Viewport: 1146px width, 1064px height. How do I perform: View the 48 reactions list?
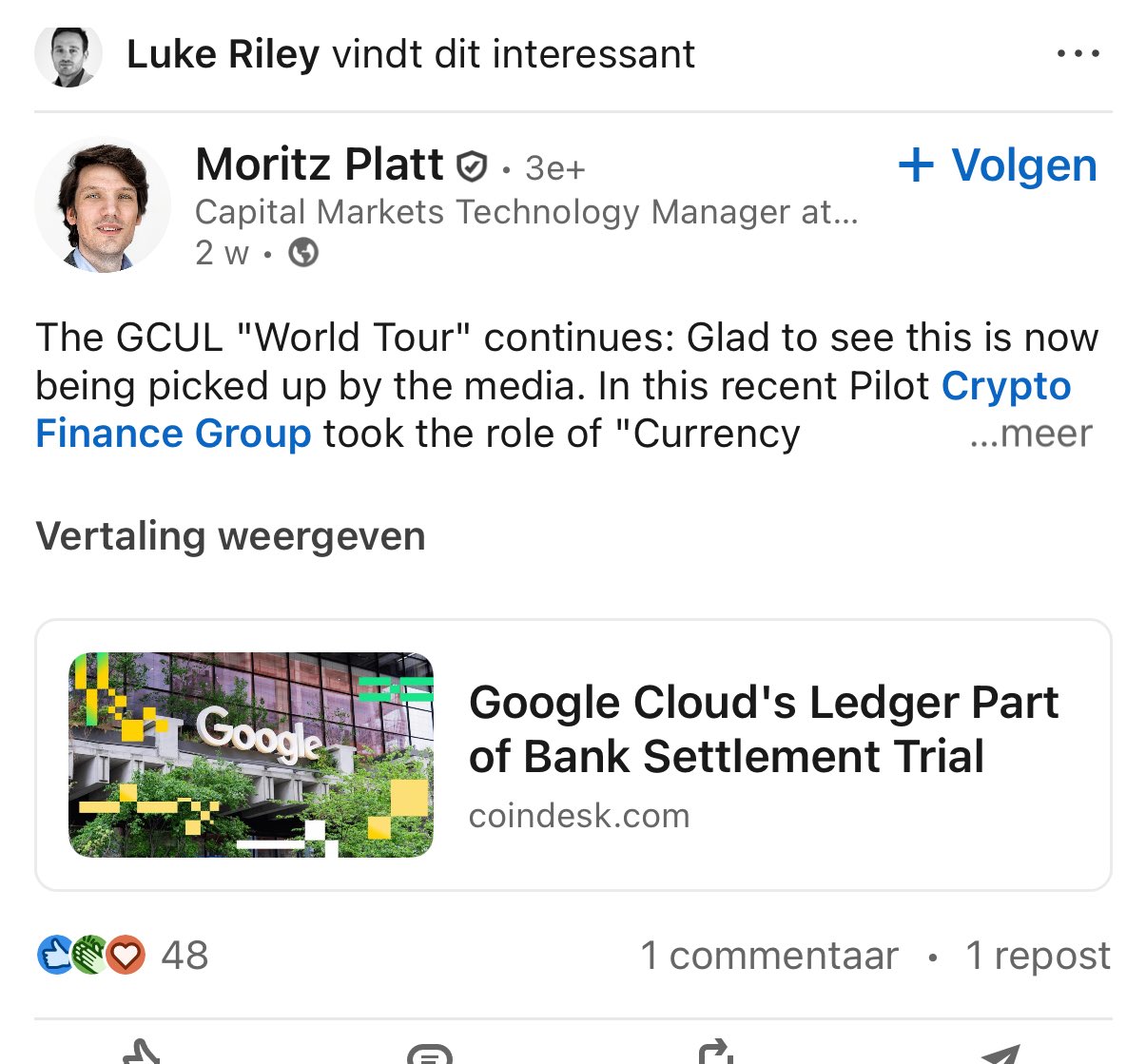pyautogui.click(x=185, y=956)
